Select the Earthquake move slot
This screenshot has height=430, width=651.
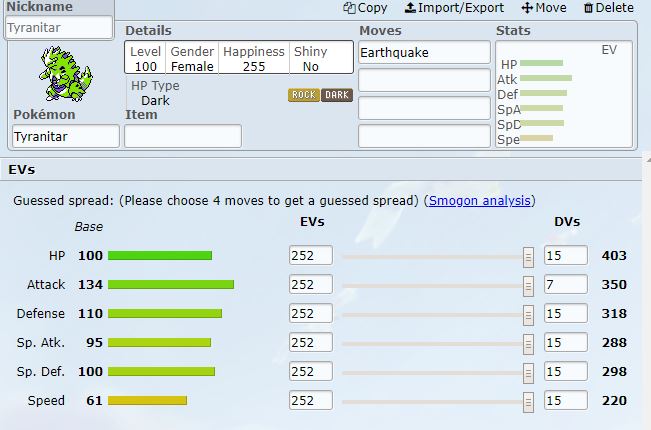[424, 52]
